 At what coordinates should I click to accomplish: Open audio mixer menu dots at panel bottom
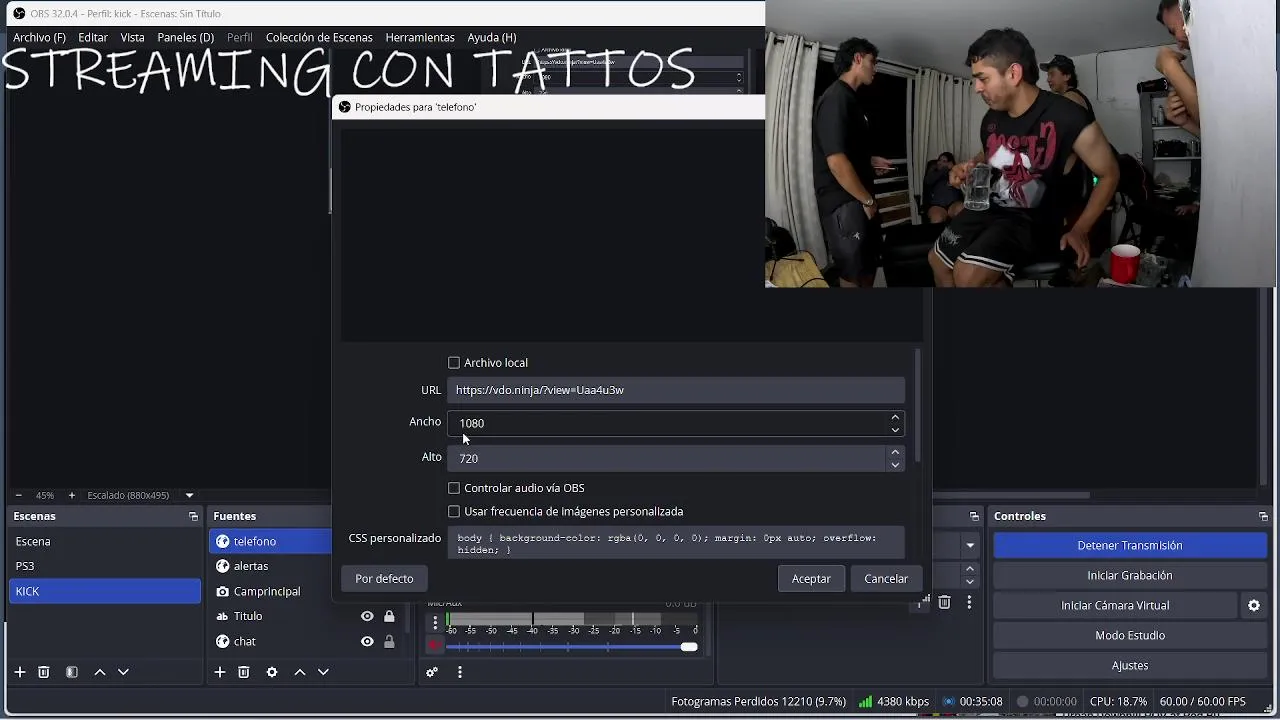click(460, 672)
